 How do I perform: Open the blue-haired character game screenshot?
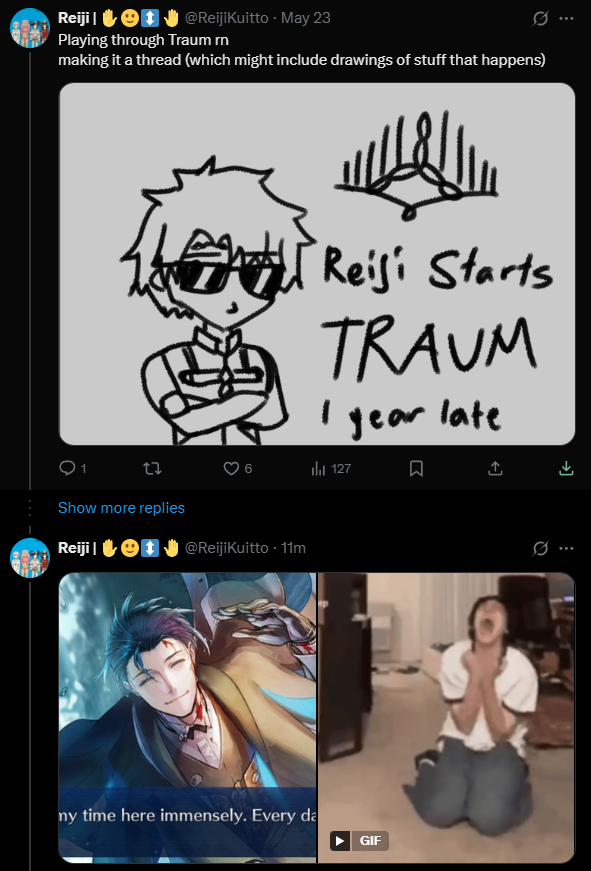click(x=187, y=718)
